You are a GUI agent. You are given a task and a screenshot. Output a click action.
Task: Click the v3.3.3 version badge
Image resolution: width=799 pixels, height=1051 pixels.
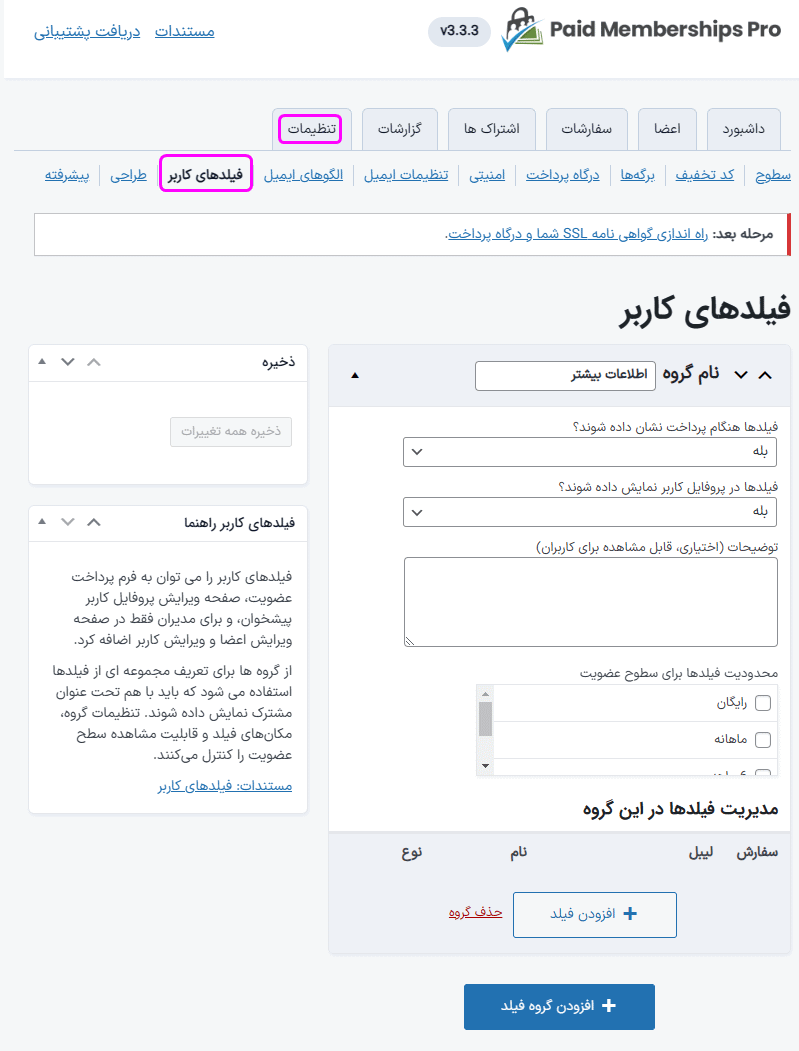[x=459, y=31]
